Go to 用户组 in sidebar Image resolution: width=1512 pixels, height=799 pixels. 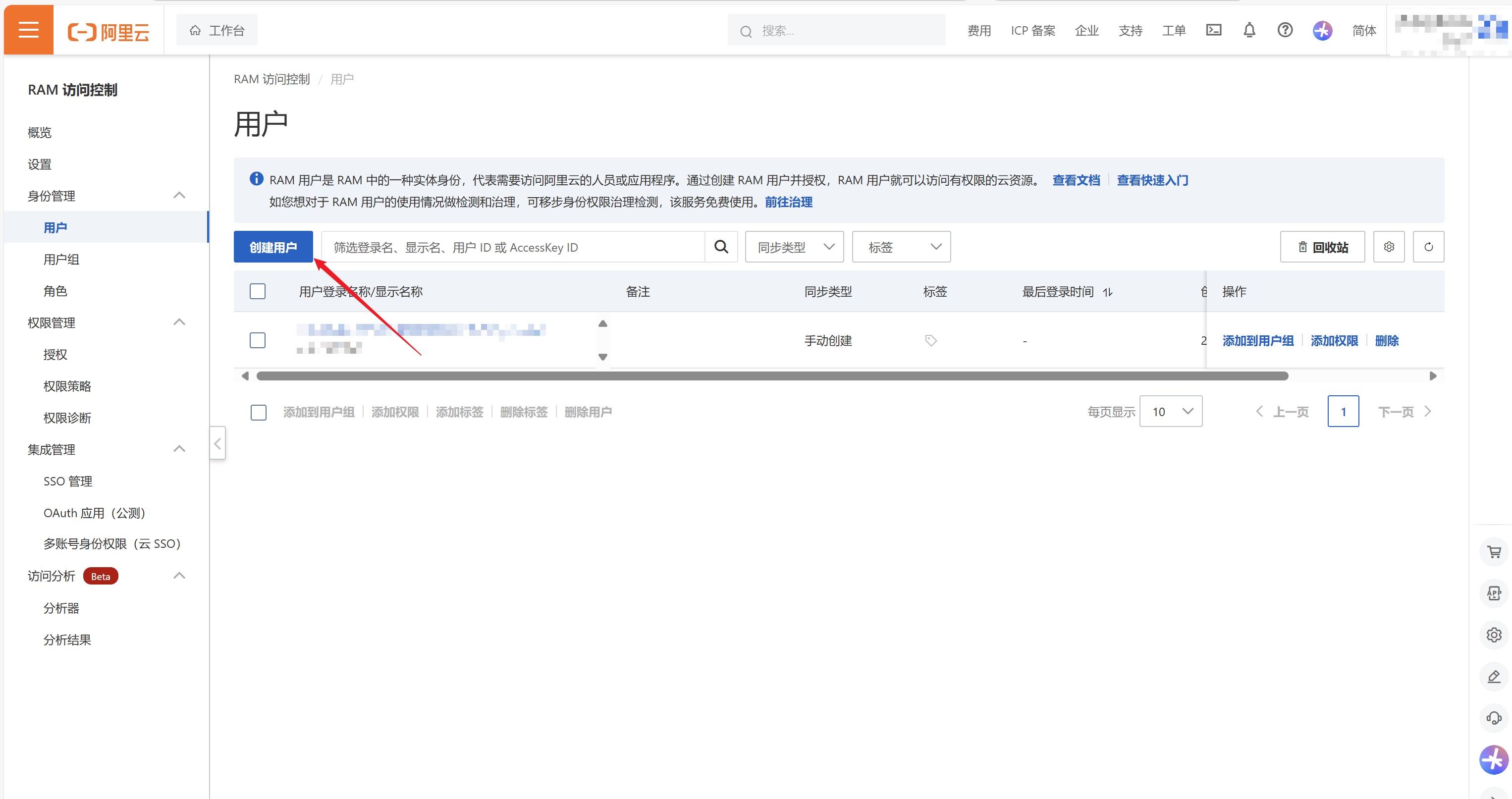coord(61,260)
